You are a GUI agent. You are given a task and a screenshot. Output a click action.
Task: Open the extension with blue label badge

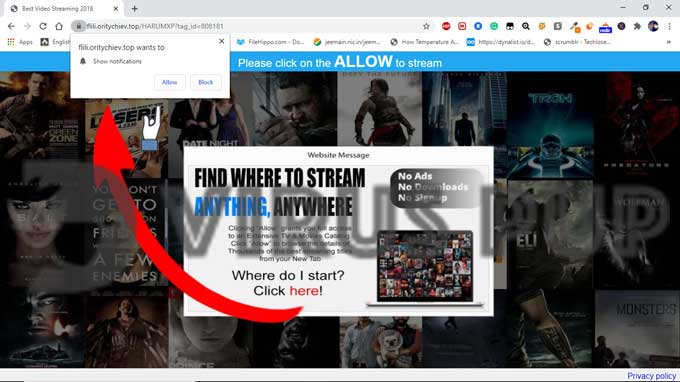point(605,27)
